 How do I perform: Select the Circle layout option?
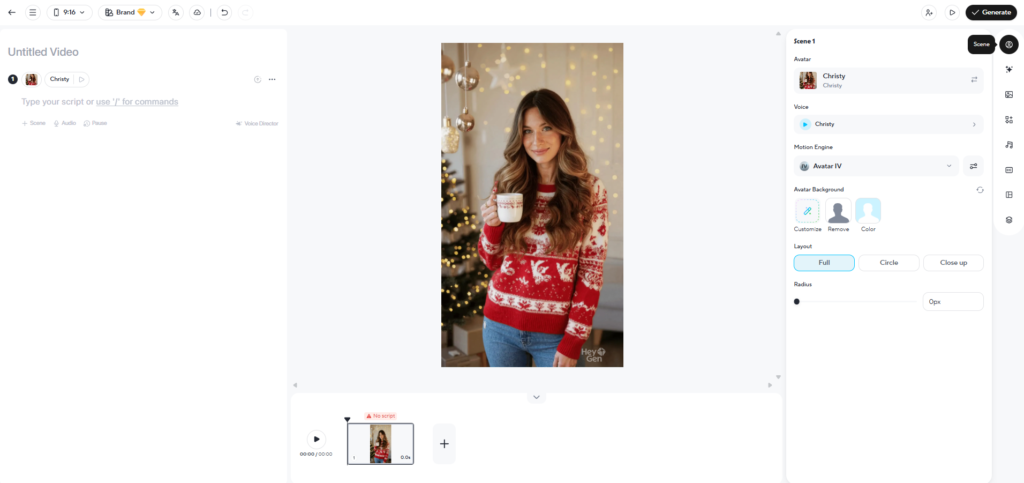[x=889, y=262]
